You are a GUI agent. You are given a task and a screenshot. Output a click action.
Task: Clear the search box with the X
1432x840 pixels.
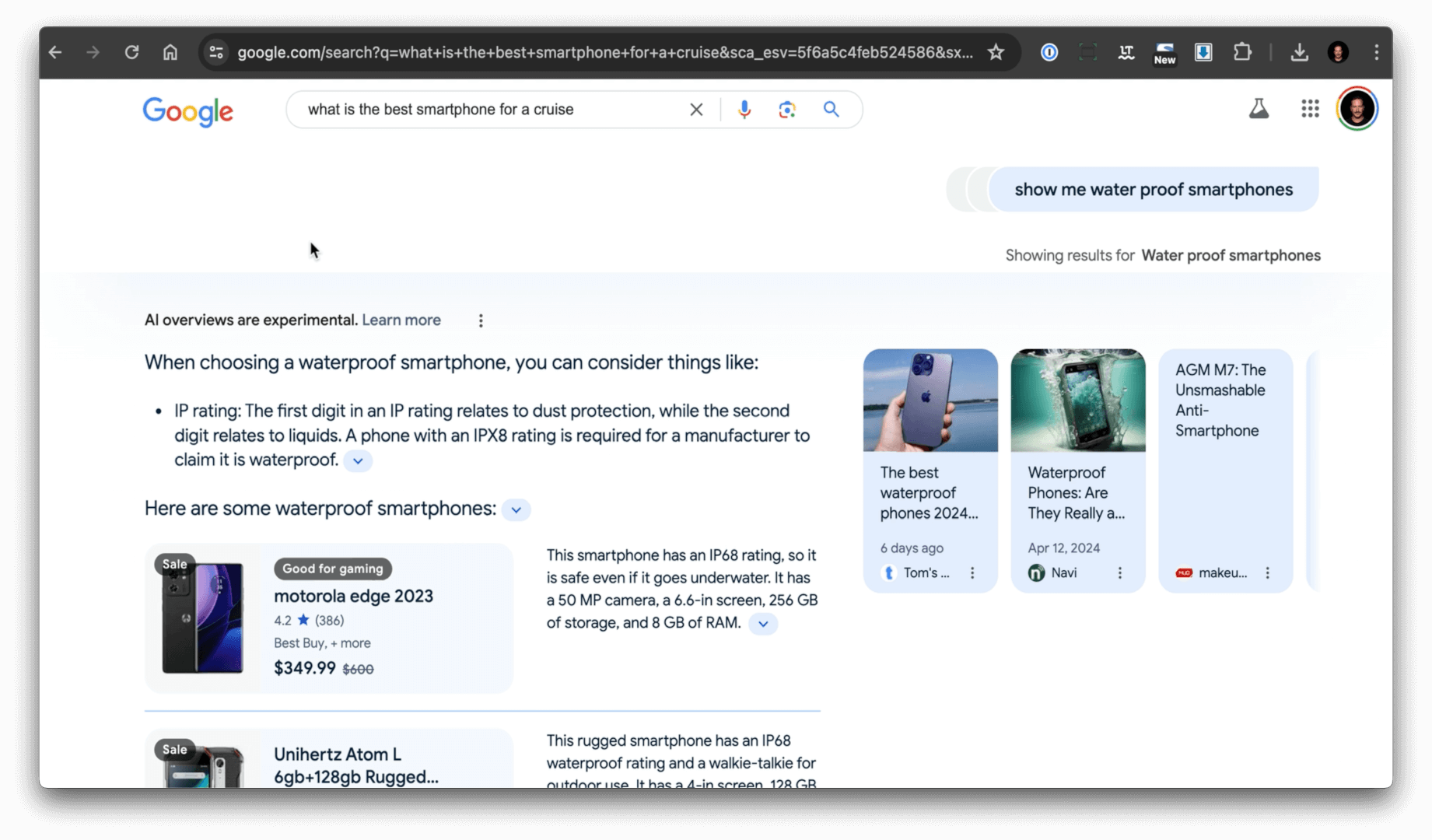pos(696,110)
